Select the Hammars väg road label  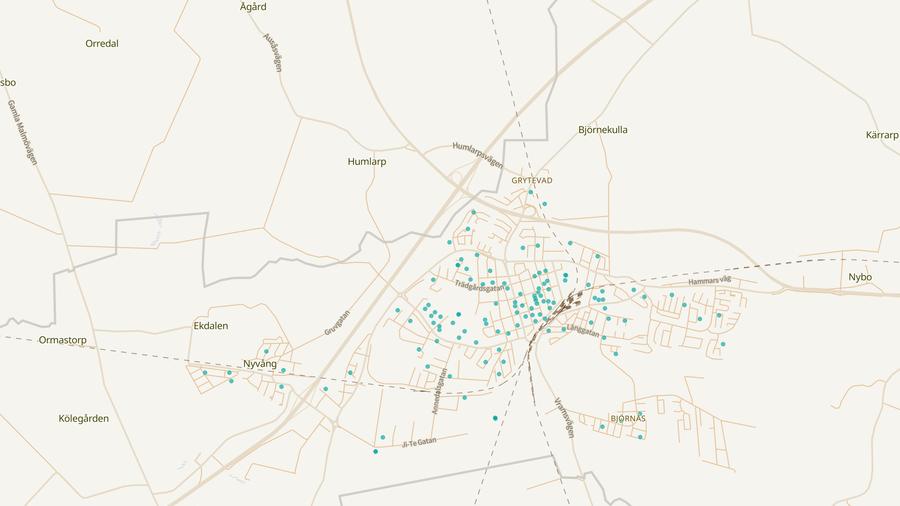click(x=710, y=282)
